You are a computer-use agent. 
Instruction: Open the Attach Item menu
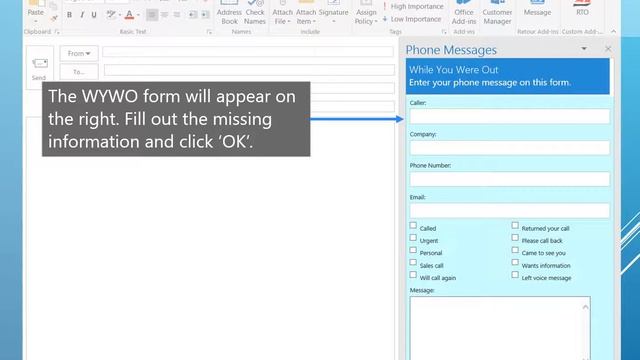(x=306, y=12)
